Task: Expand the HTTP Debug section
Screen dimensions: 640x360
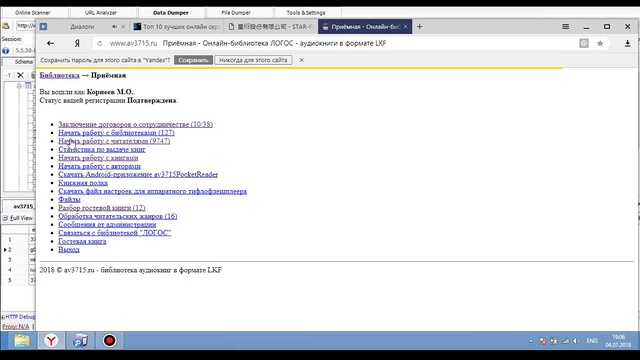Action: coord(3,317)
